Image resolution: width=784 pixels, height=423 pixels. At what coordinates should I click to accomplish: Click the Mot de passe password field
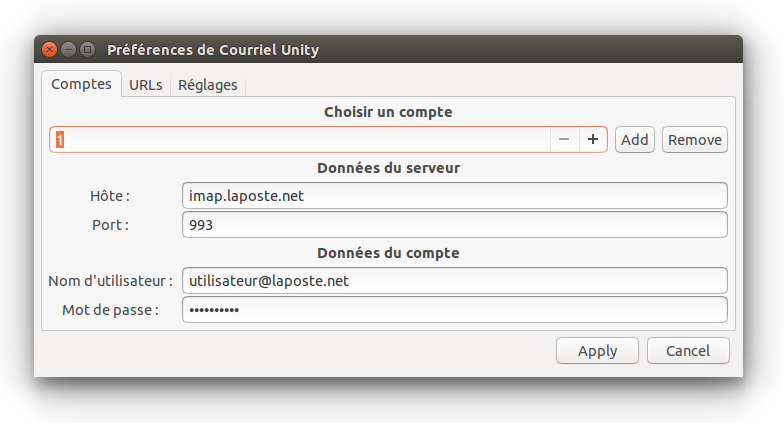pyautogui.click(x=454, y=310)
